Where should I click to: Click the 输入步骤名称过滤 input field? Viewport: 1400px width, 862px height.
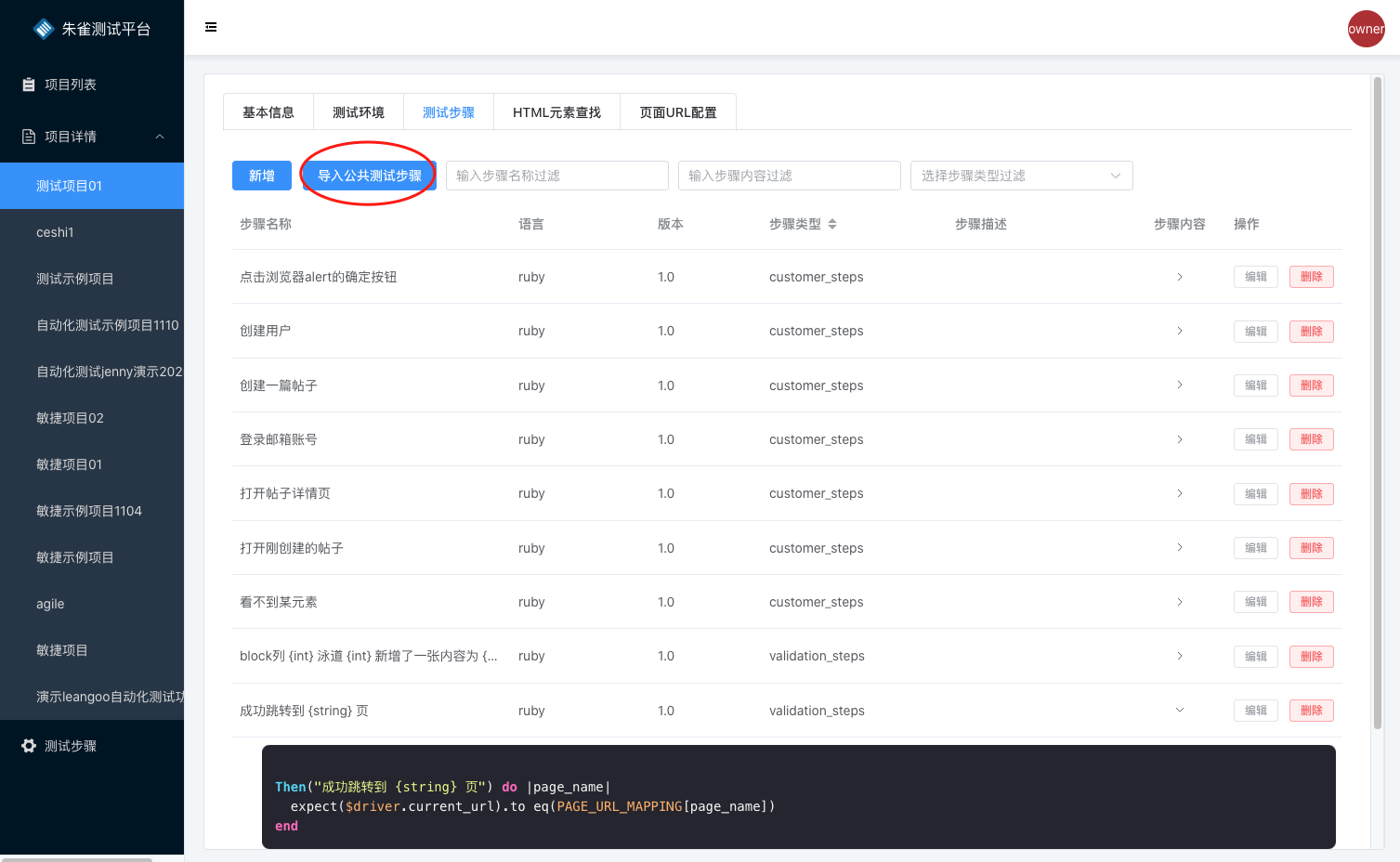tap(556, 176)
